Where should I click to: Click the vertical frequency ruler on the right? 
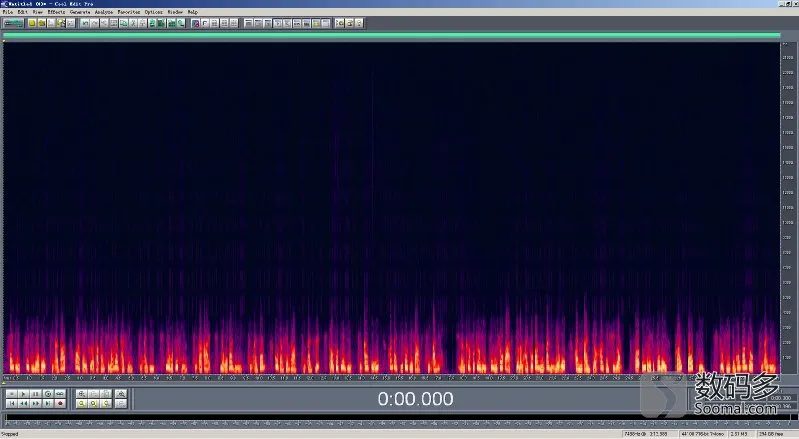coord(787,208)
